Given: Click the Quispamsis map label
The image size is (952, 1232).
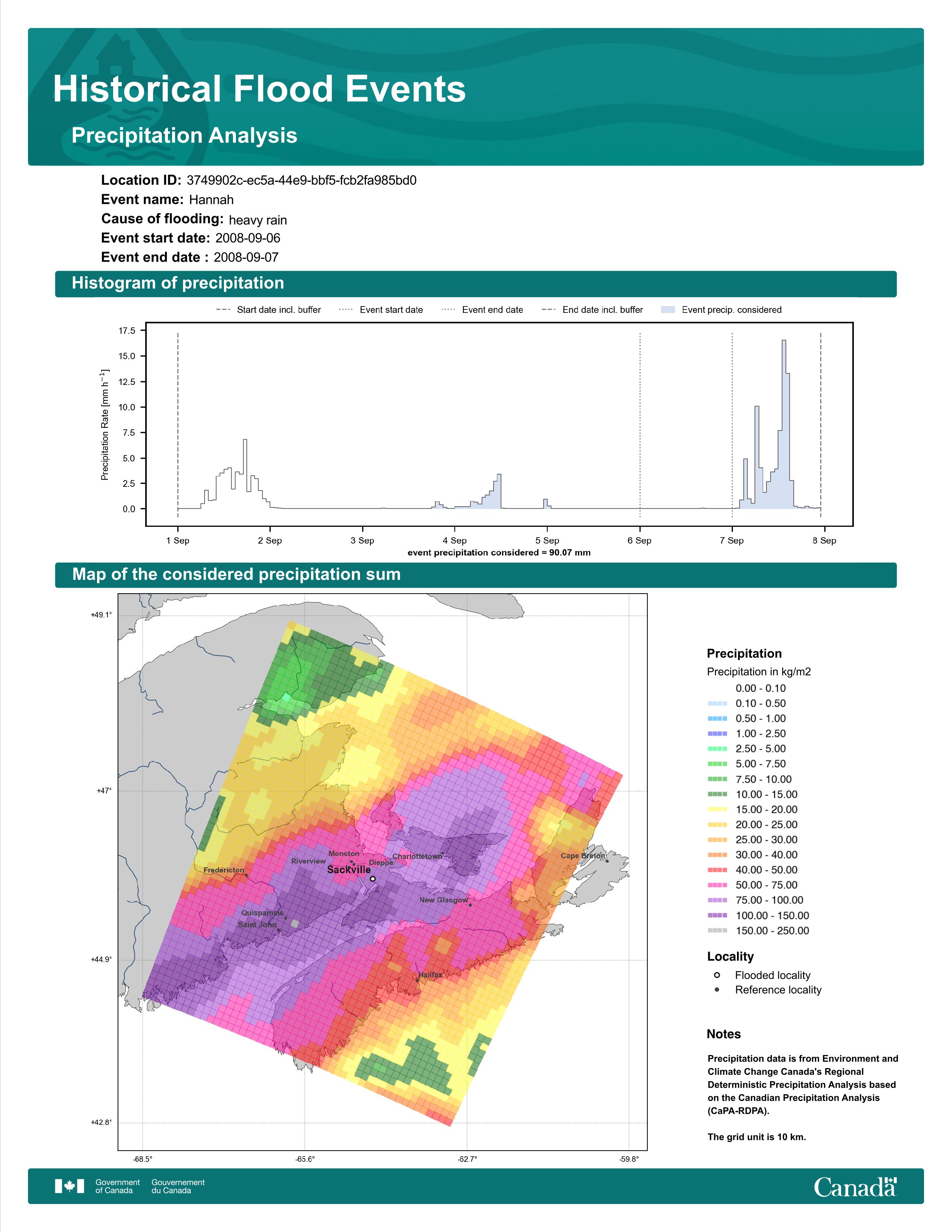Looking at the screenshot, I should pos(263,913).
